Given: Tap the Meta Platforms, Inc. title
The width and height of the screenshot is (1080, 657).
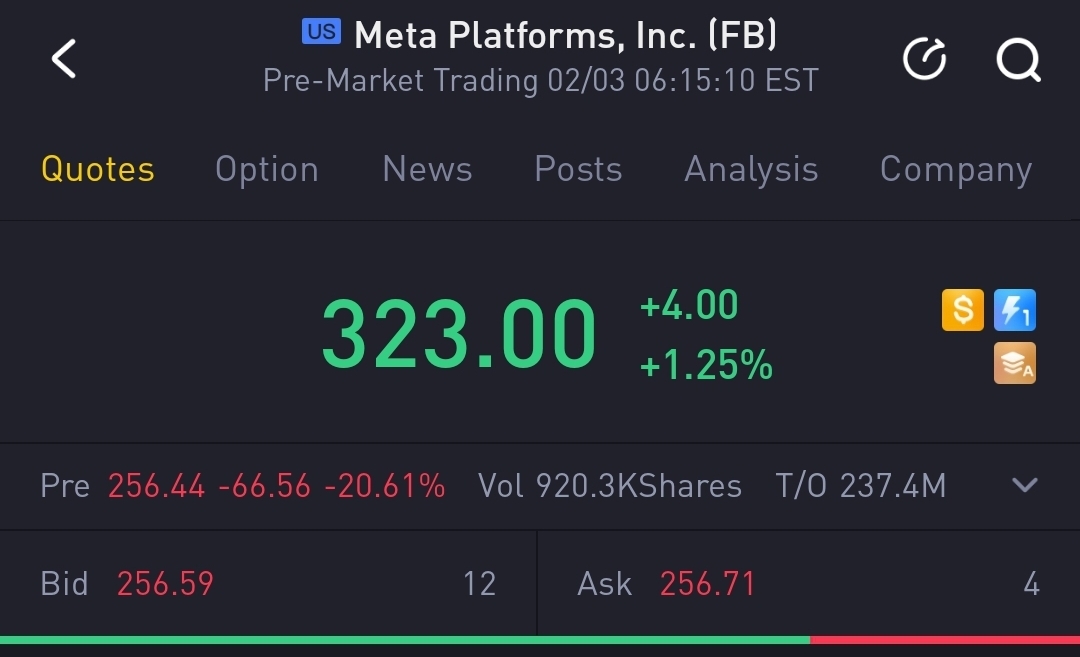Looking at the screenshot, I should (565, 35).
